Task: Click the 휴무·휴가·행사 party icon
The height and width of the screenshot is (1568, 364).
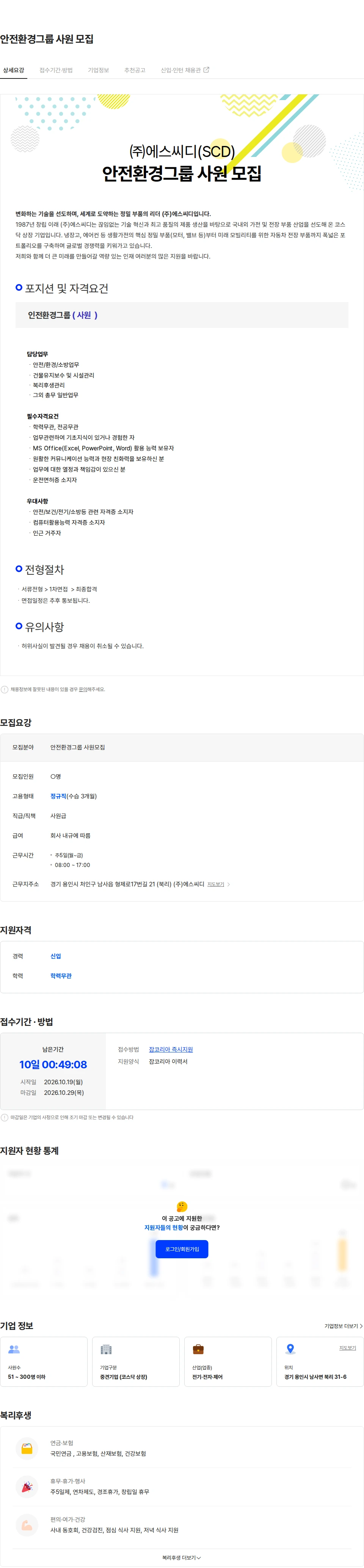Action: pyautogui.click(x=27, y=1486)
